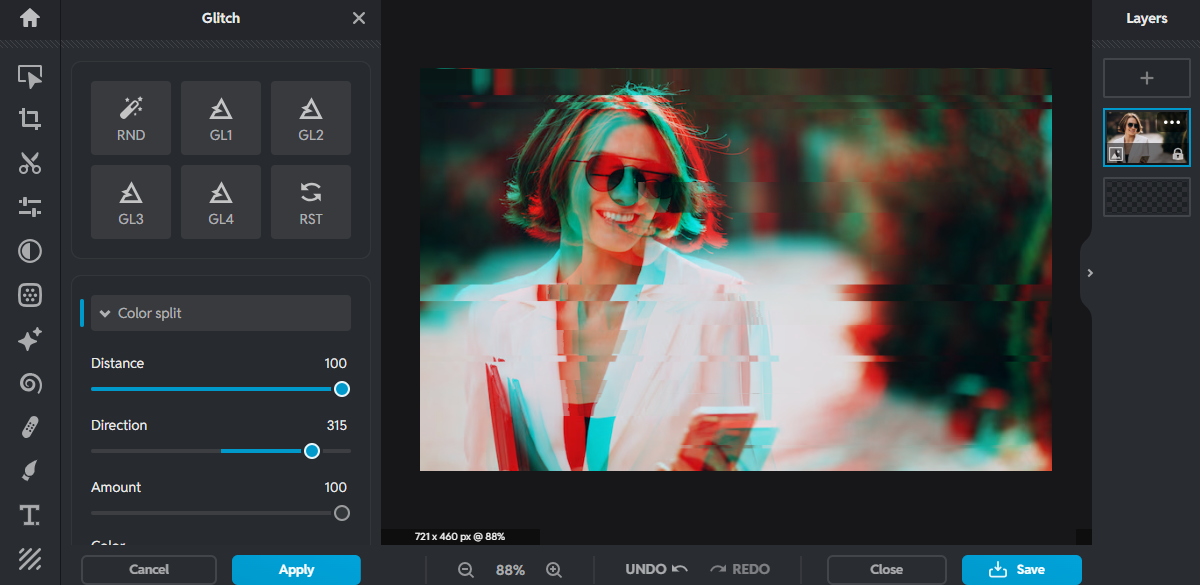Toggle the layer lock icon
The width and height of the screenshot is (1200, 585).
tap(1178, 154)
